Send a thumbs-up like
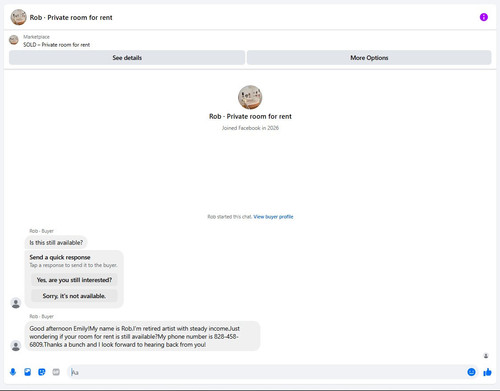 (487, 372)
